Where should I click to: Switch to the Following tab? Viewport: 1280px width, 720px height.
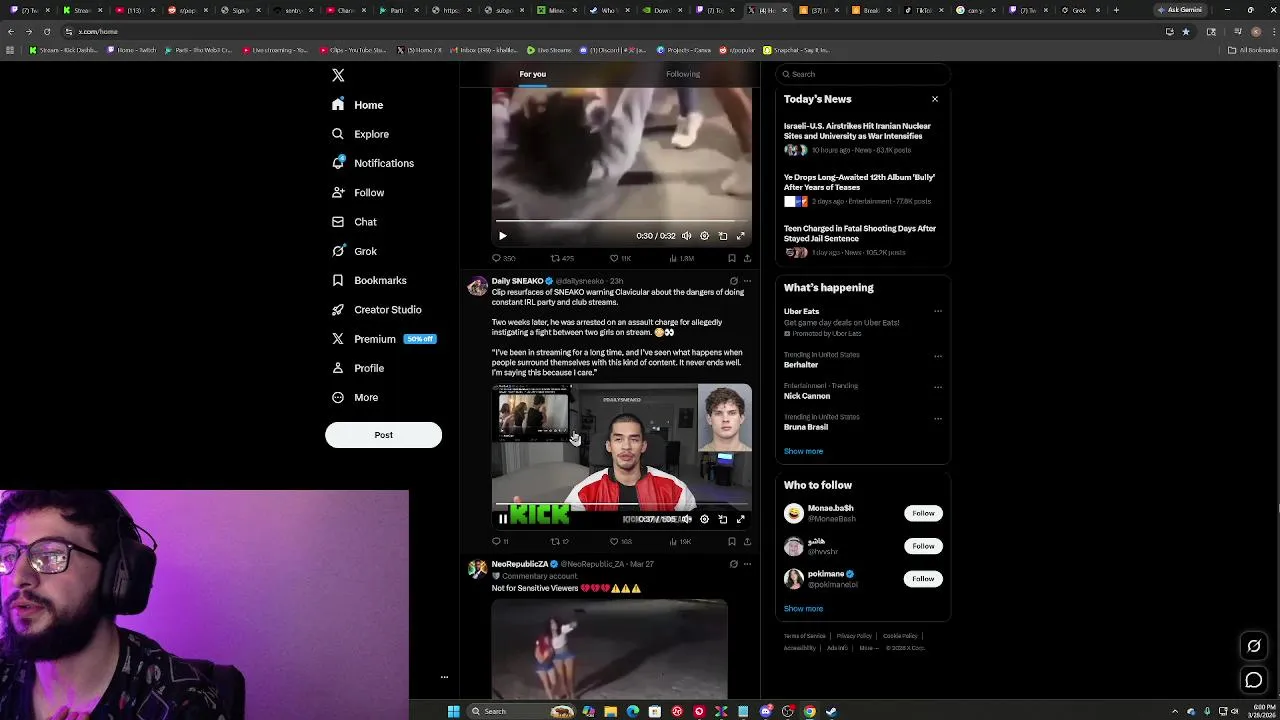pos(683,74)
